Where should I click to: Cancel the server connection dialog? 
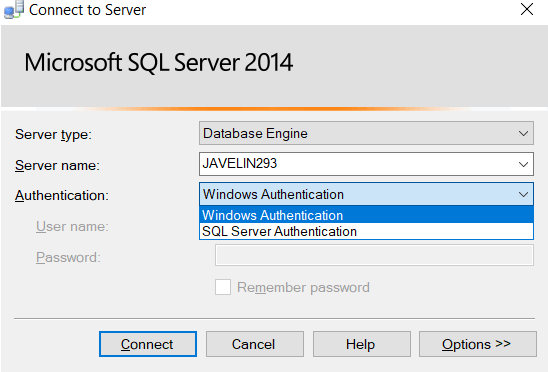click(254, 344)
